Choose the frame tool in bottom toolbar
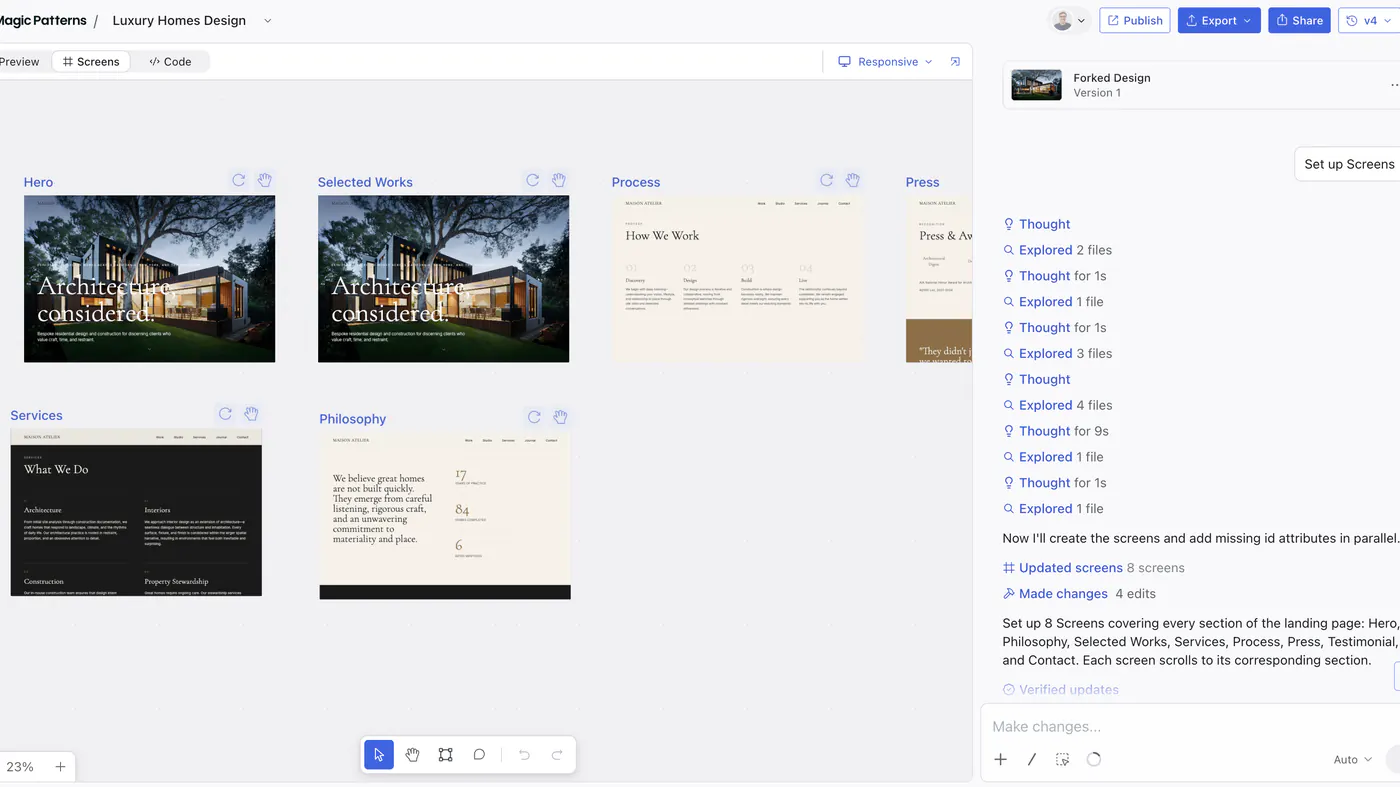The image size is (1400, 787). (446, 755)
